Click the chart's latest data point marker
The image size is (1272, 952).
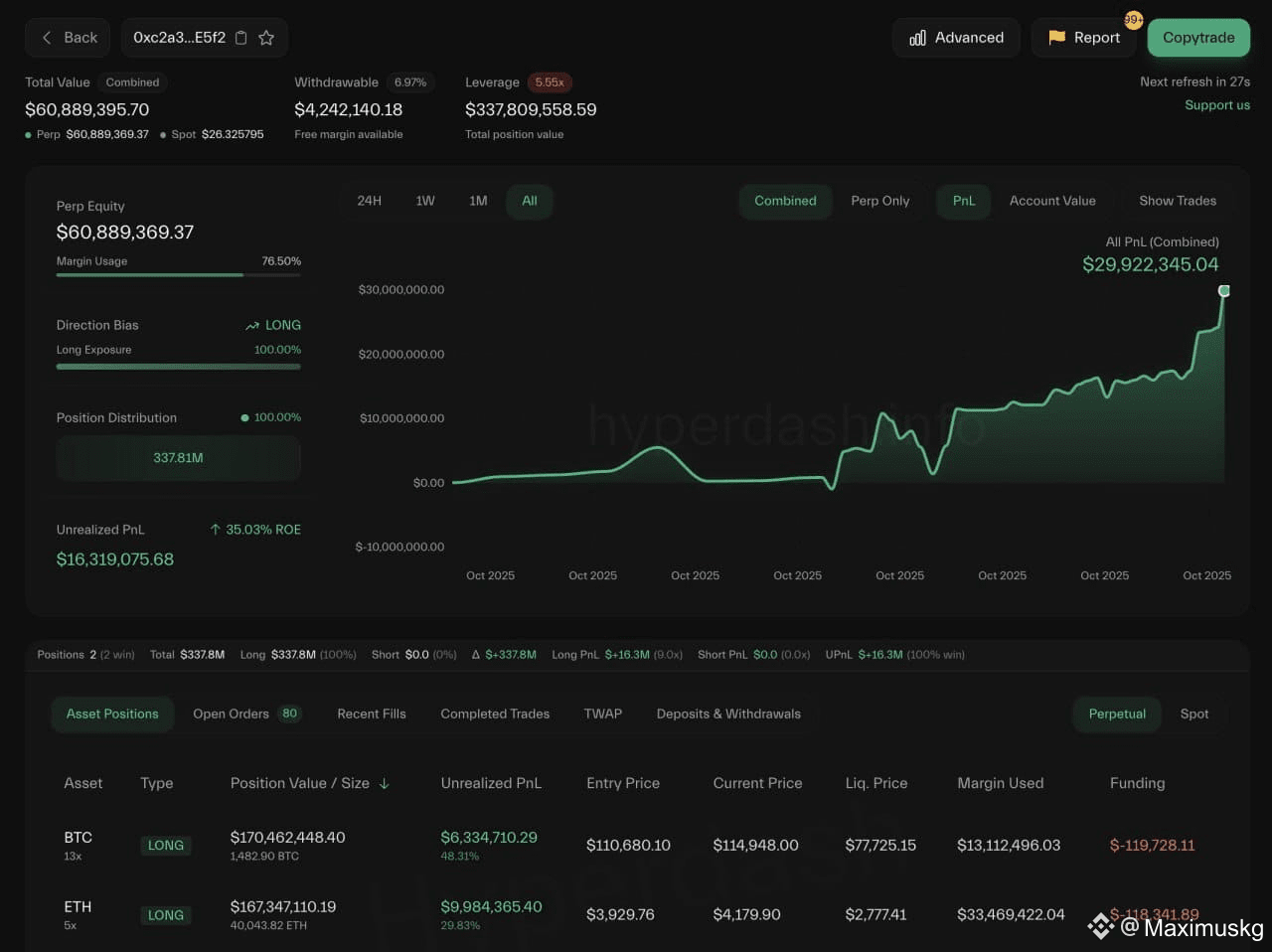pos(1224,291)
